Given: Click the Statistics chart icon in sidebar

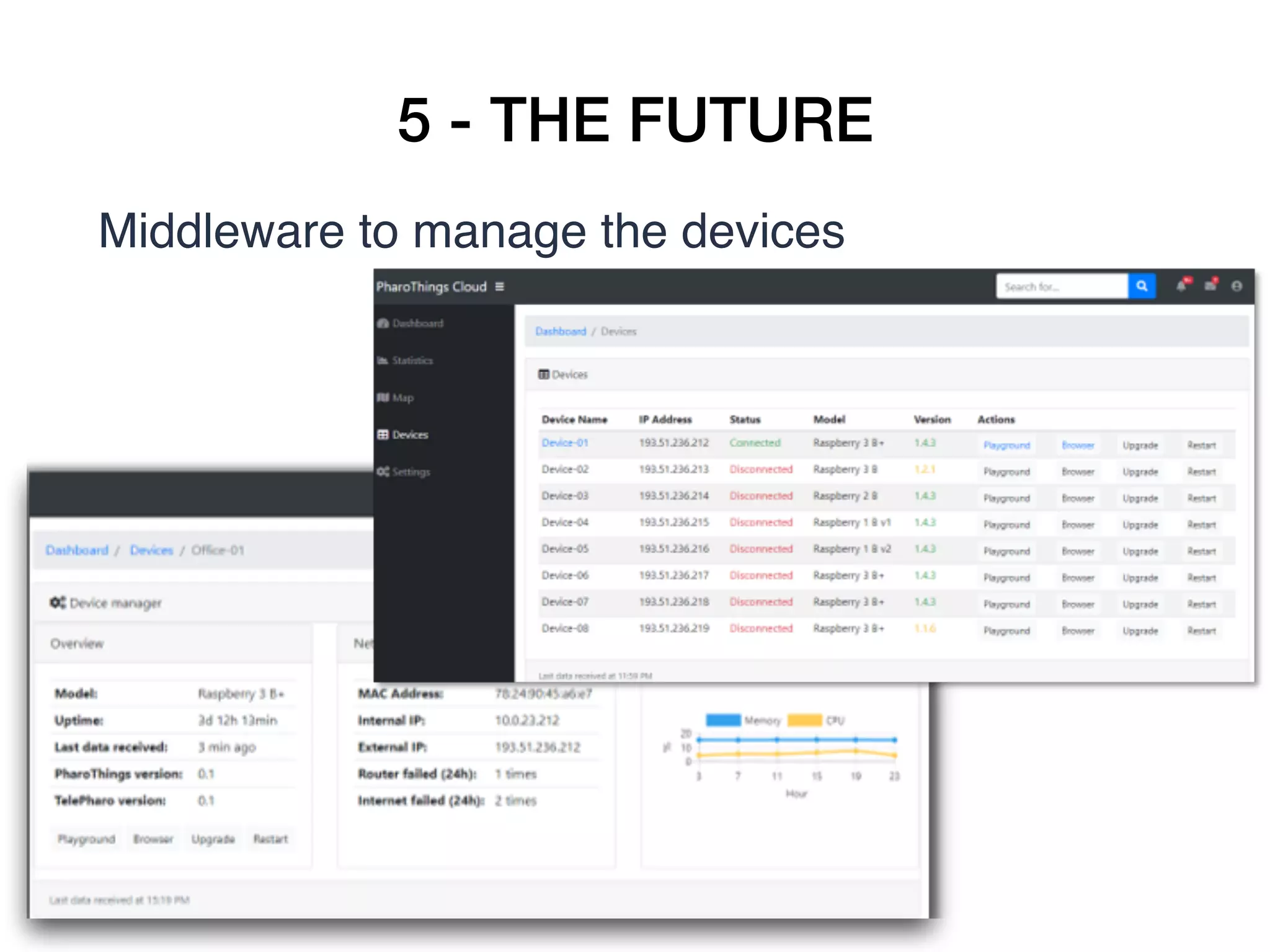Looking at the screenshot, I should (383, 360).
